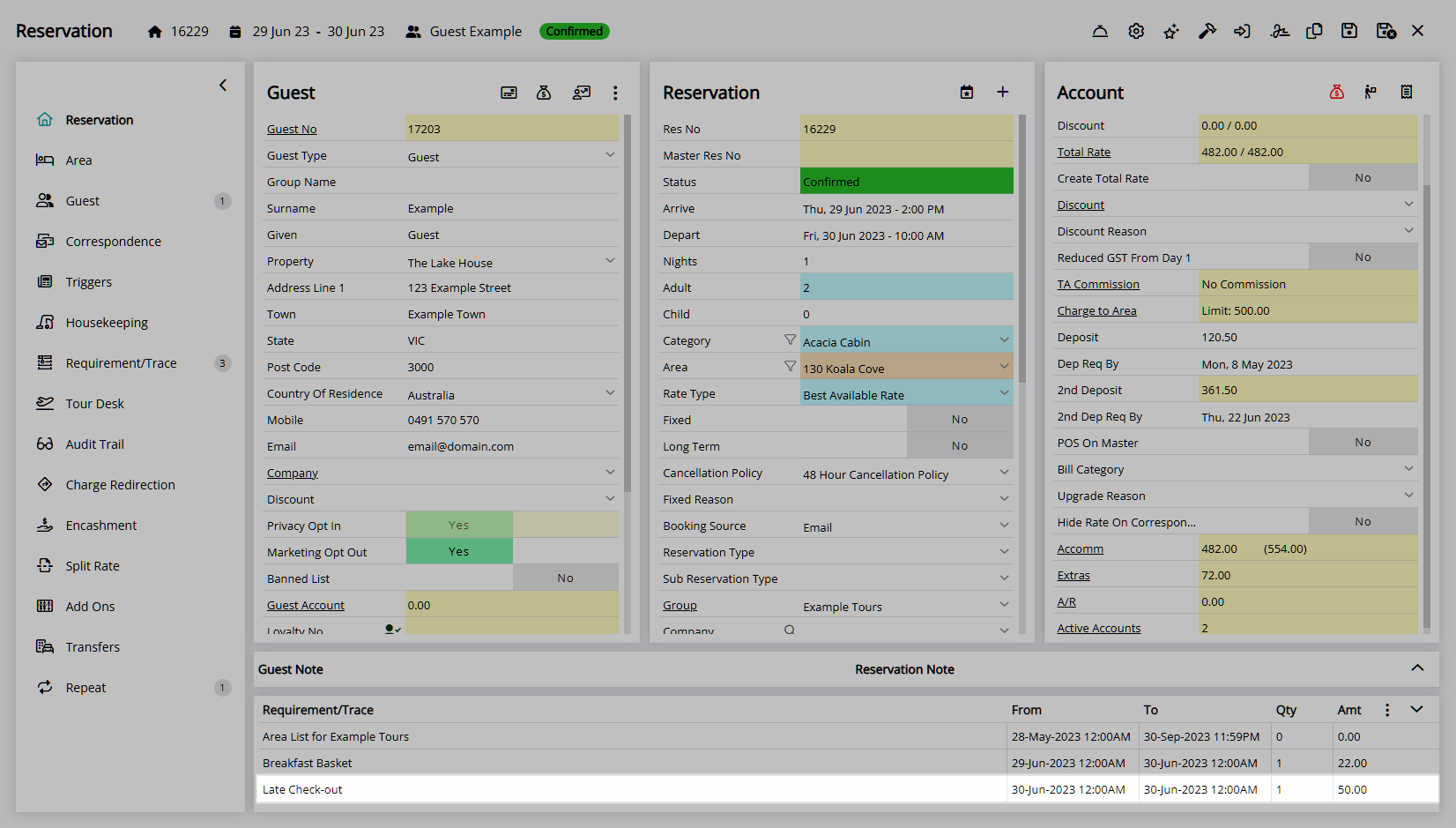Open the Property dropdown

pos(610,261)
